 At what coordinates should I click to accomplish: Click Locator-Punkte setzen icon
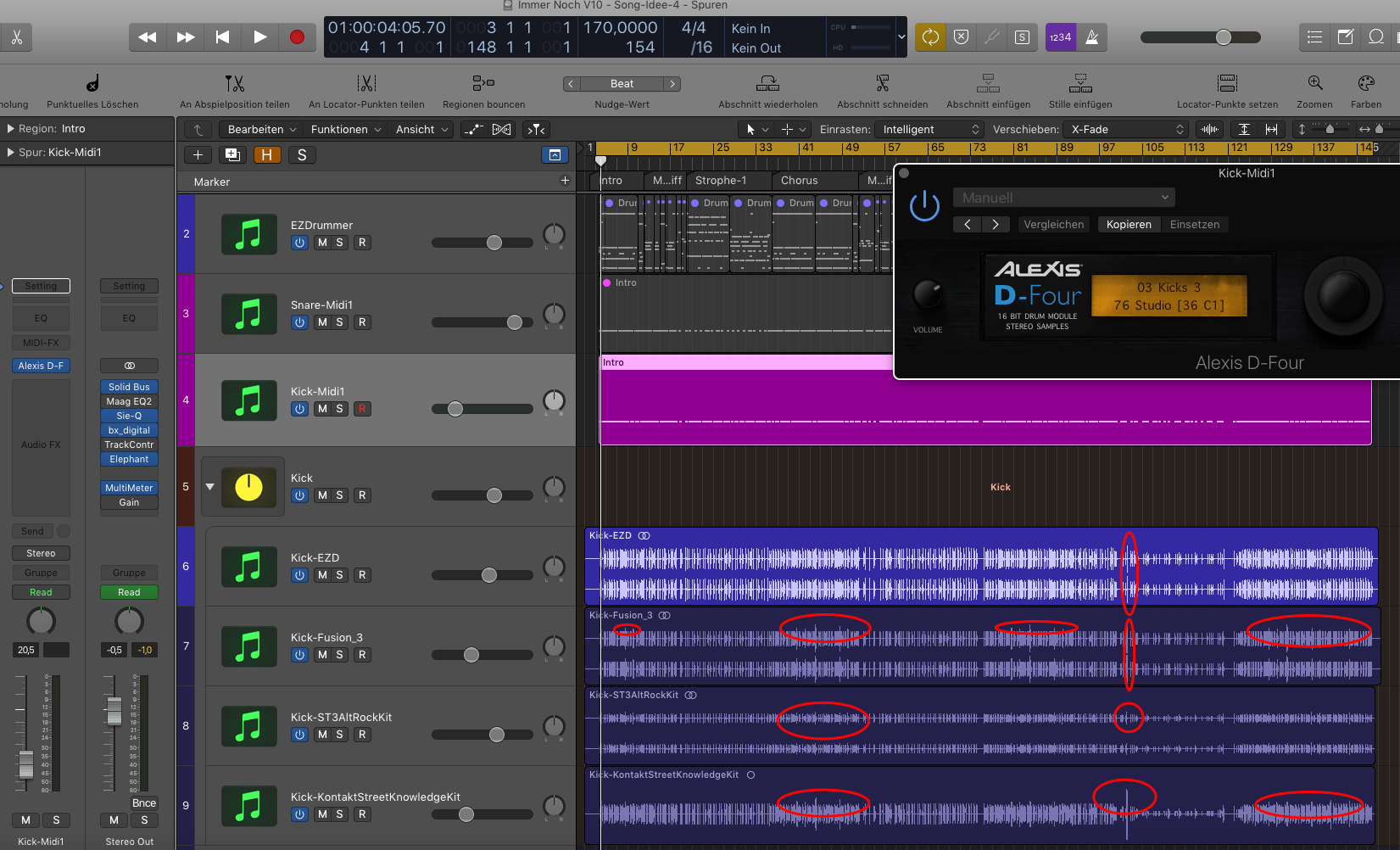point(1227,83)
